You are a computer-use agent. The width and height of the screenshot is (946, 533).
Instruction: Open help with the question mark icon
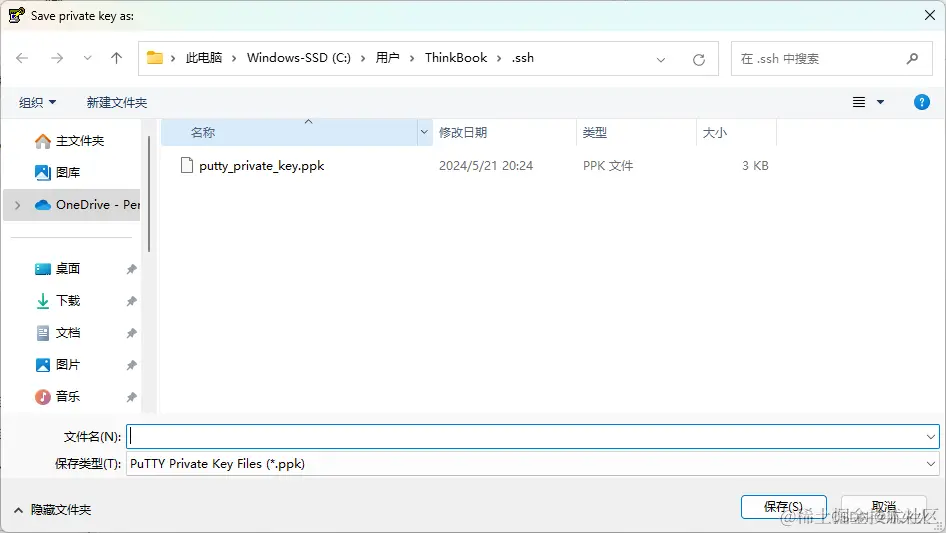[x=921, y=102]
